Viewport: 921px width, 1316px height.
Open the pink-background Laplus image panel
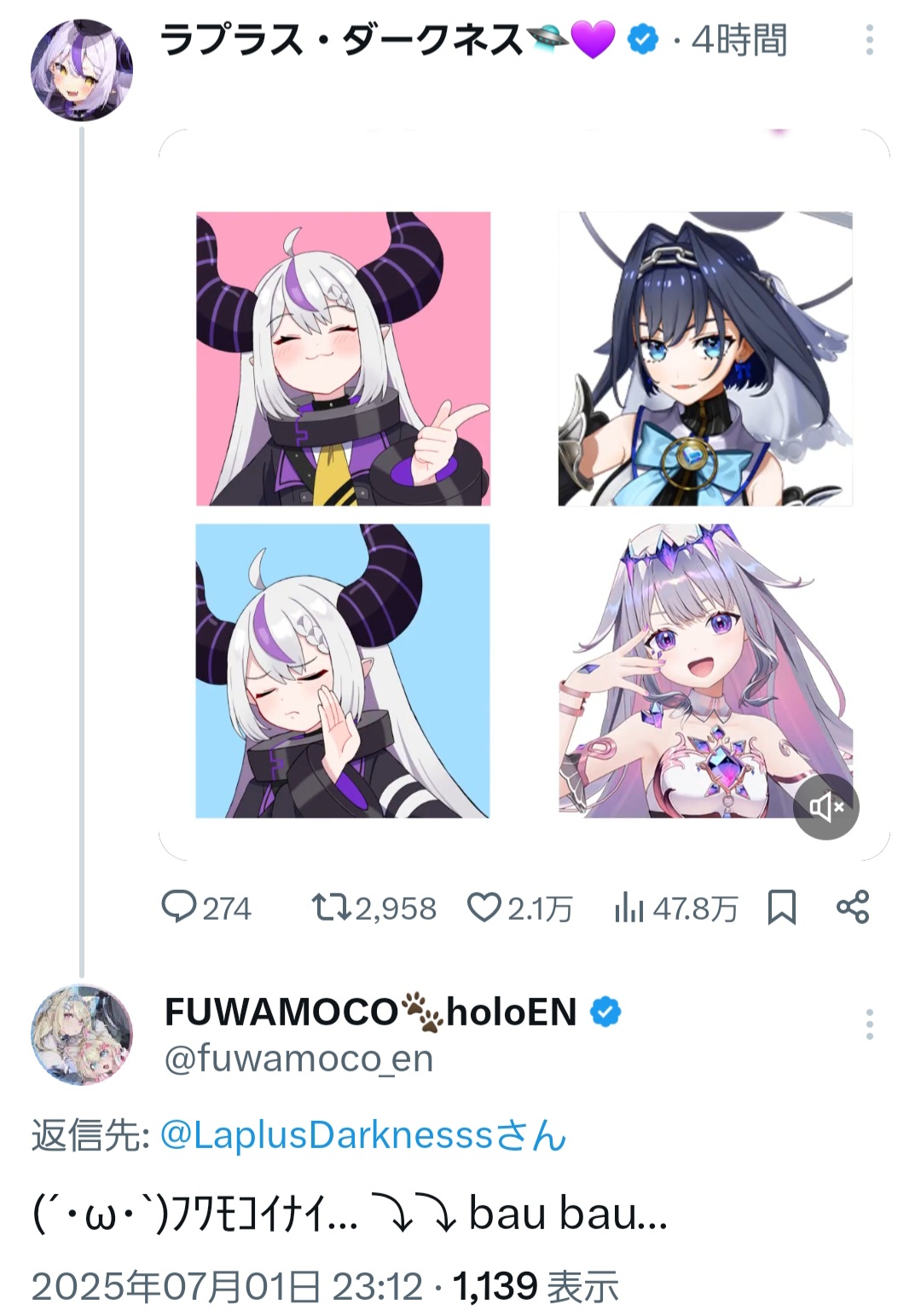coord(343,359)
